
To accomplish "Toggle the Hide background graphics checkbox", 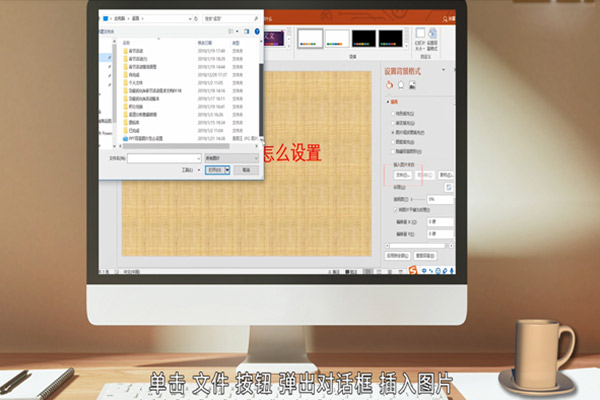I will (x=393, y=152).
